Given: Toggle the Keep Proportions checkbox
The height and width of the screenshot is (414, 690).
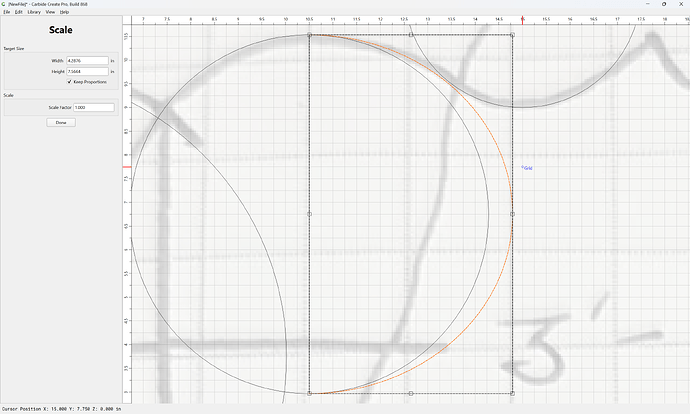Looking at the screenshot, I should click(x=70, y=82).
